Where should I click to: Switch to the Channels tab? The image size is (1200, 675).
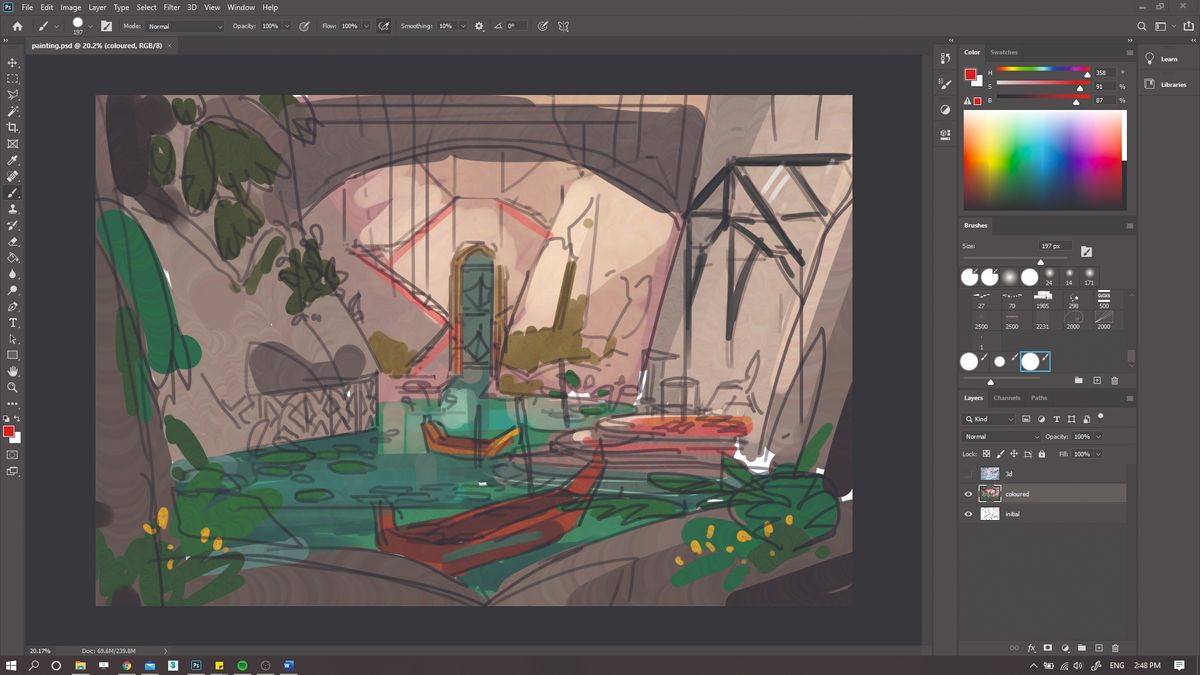pos(1005,397)
